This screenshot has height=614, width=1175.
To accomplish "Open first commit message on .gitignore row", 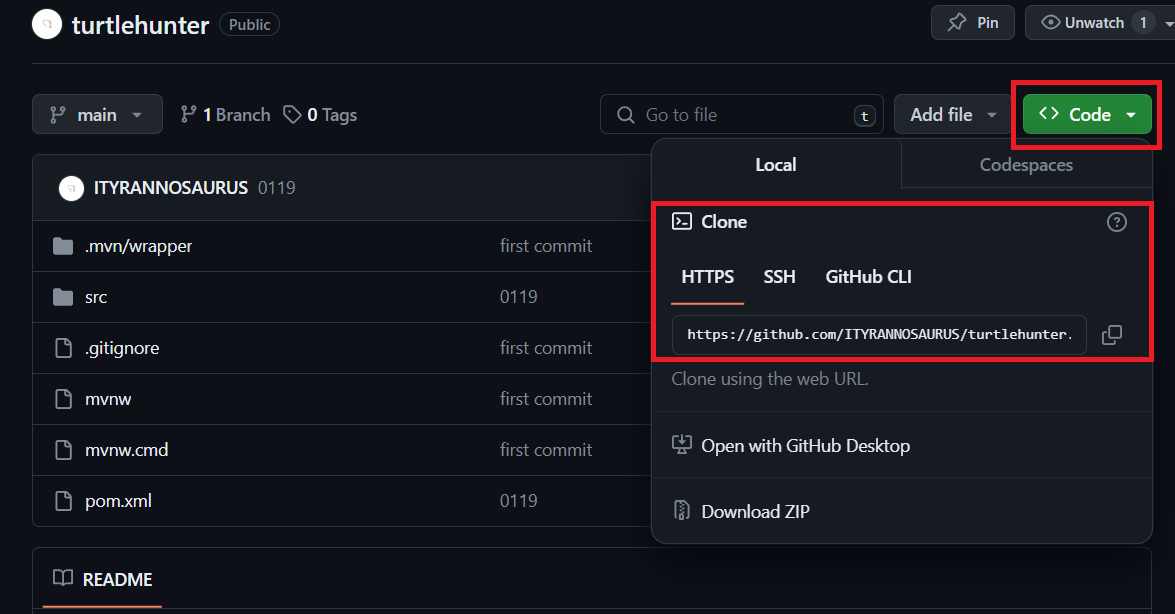I will (546, 348).
